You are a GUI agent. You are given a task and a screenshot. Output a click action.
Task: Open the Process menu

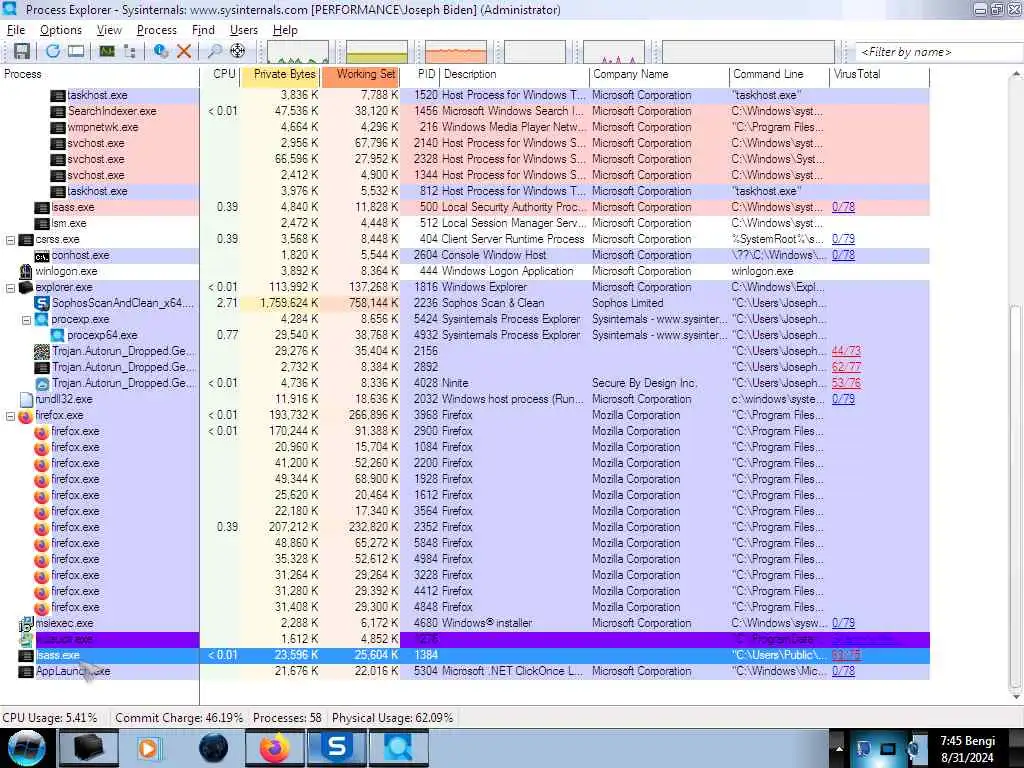click(x=157, y=30)
